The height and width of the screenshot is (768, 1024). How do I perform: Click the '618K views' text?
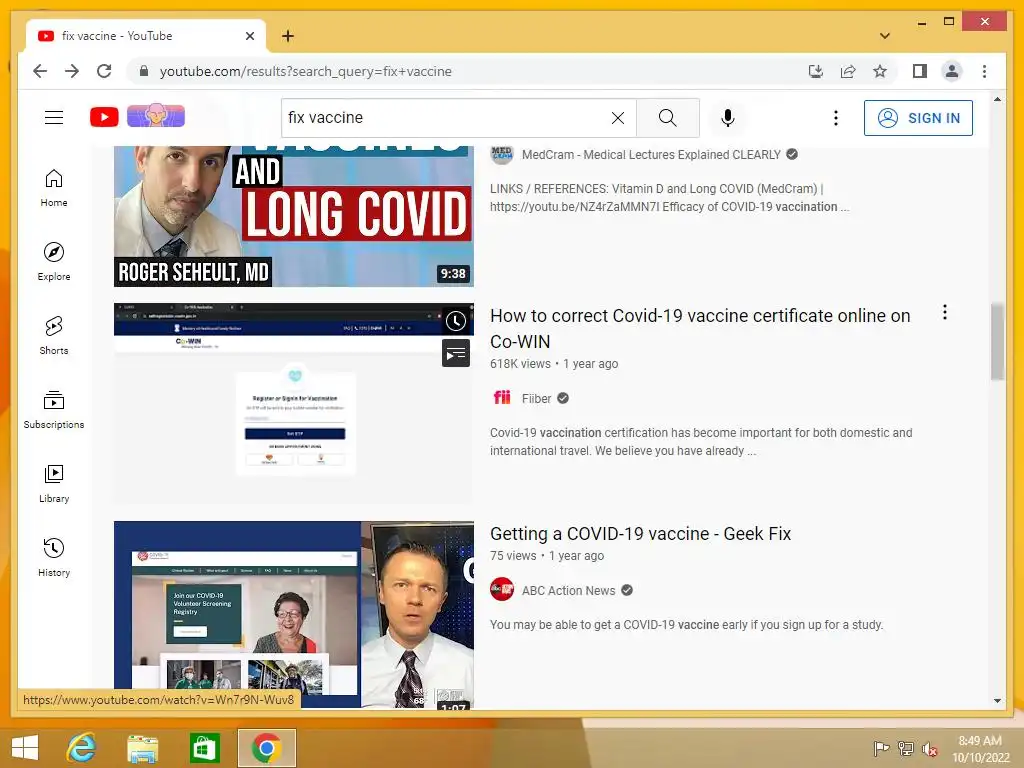point(520,364)
